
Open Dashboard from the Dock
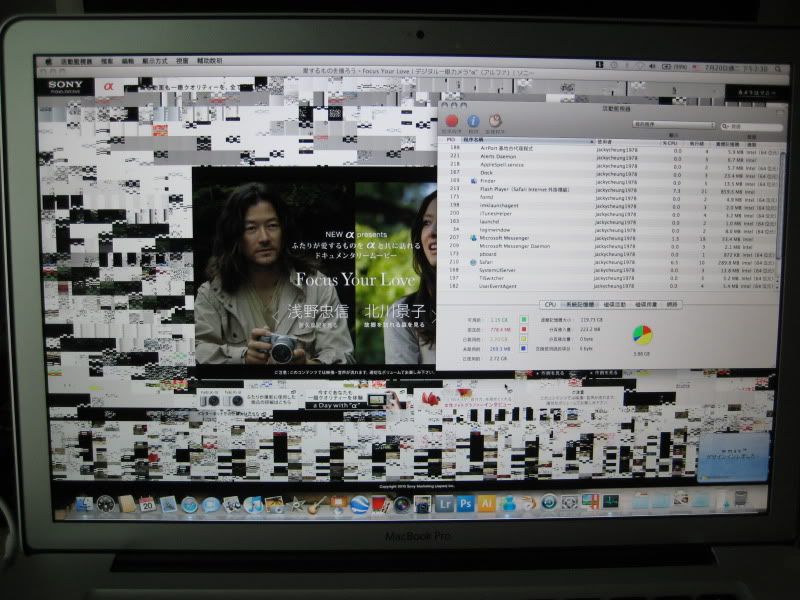(106, 505)
